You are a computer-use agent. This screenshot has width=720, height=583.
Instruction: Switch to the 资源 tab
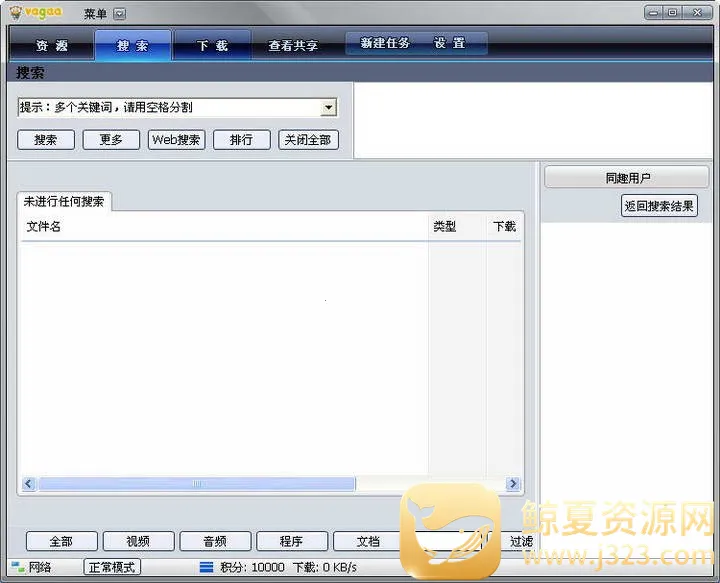click(51, 46)
